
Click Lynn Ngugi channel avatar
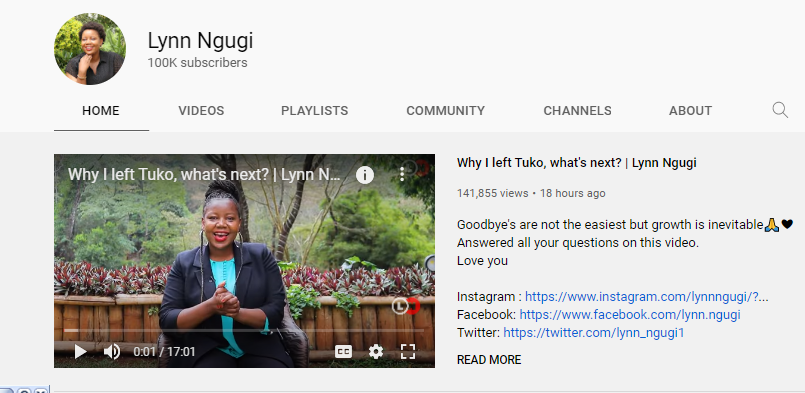click(90, 49)
